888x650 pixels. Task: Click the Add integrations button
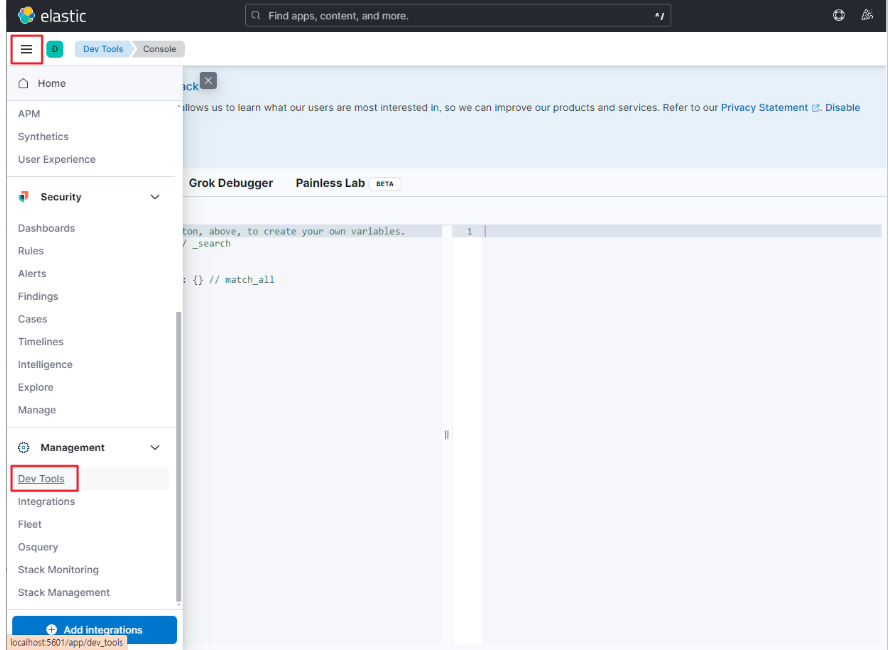95,630
